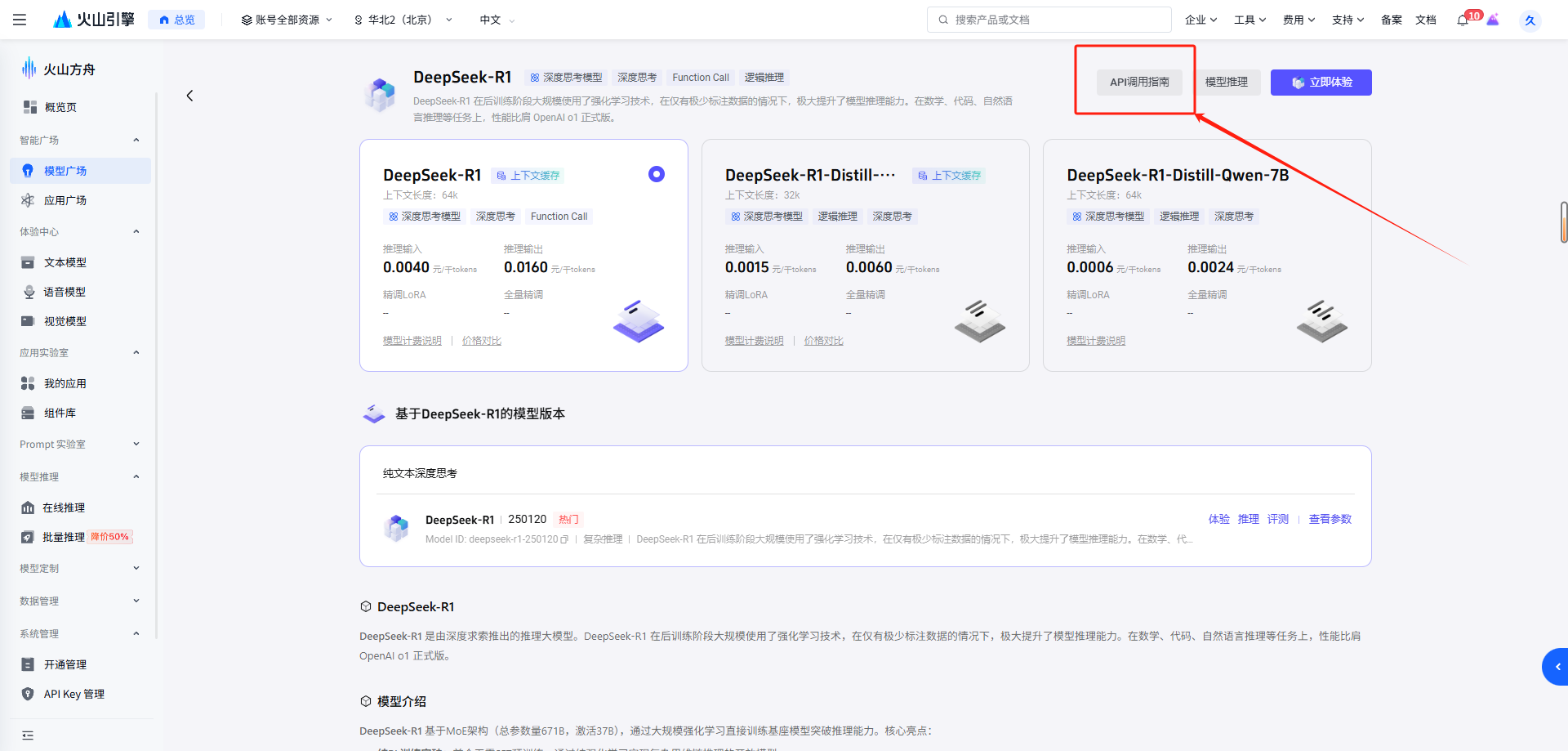Click the page vertical scrollbar
The width and height of the screenshot is (1568, 751).
[x=1563, y=222]
